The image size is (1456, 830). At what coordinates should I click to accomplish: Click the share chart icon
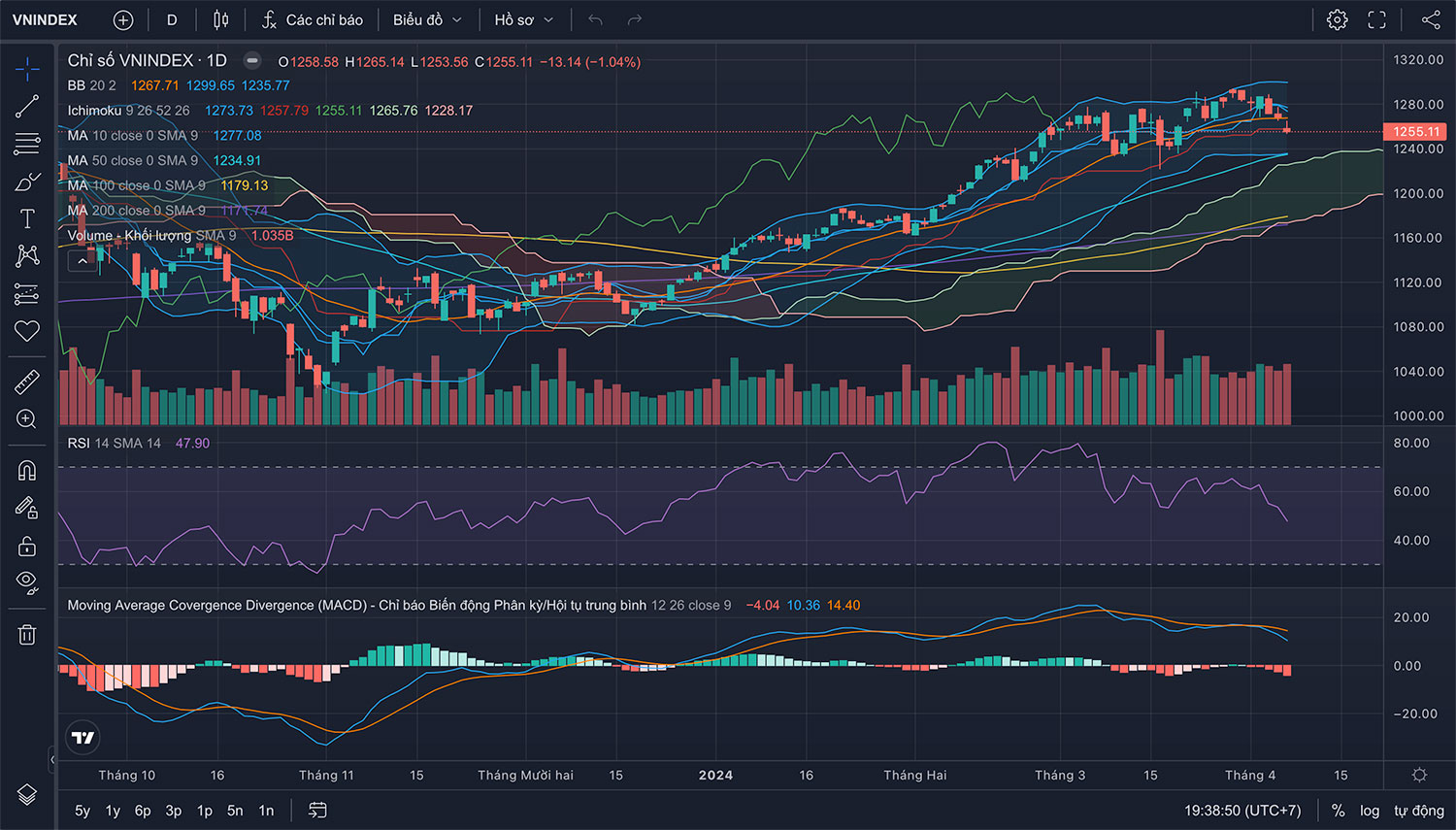[x=1431, y=20]
